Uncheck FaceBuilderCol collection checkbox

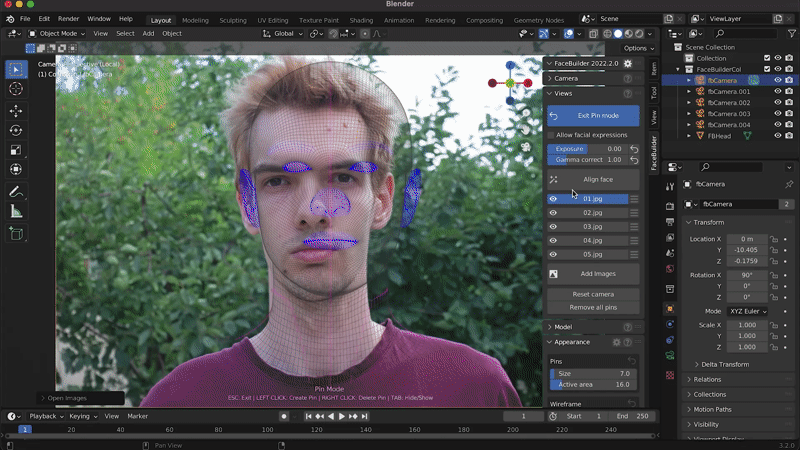[x=767, y=69]
